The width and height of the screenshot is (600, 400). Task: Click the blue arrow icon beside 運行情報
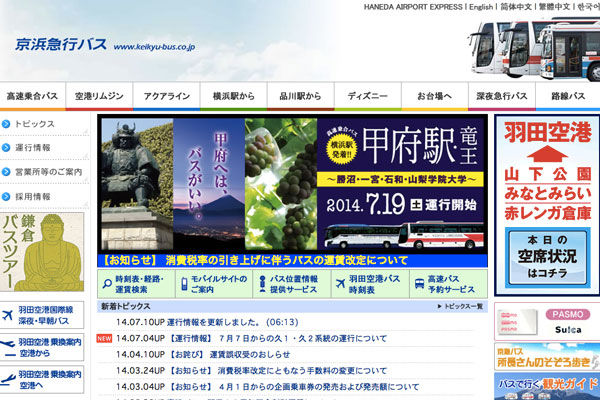click(x=6, y=148)
